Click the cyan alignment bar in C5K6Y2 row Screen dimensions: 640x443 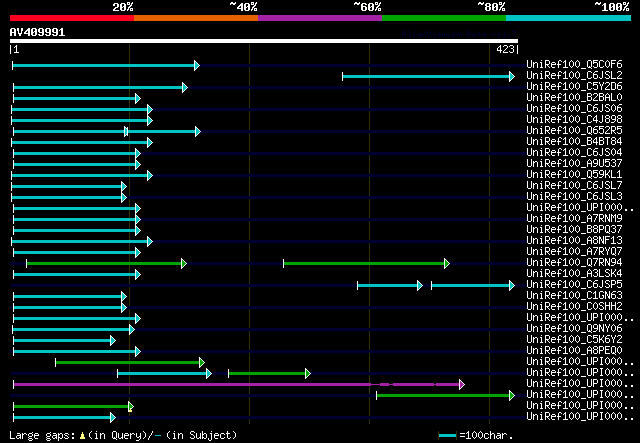click(x=64, y=340)
